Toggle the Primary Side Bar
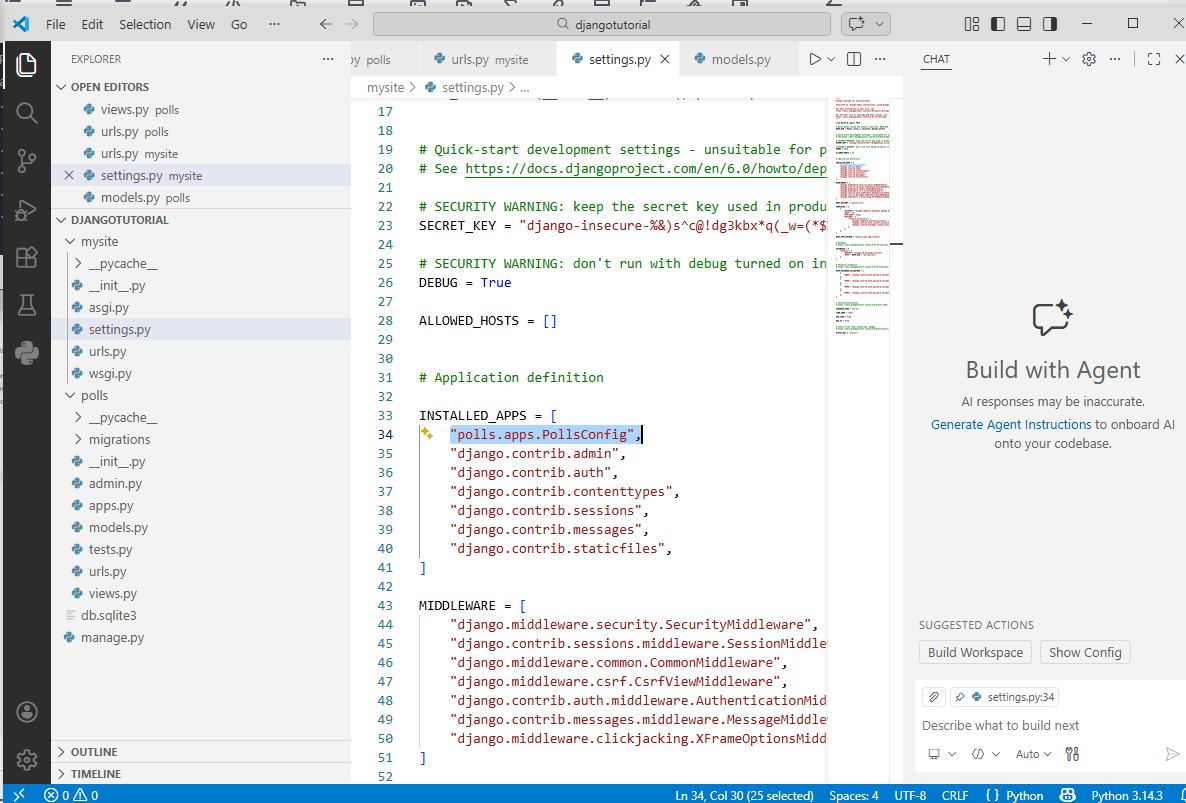Viewport: 1186px width, 803px height. tap(998, 24)
